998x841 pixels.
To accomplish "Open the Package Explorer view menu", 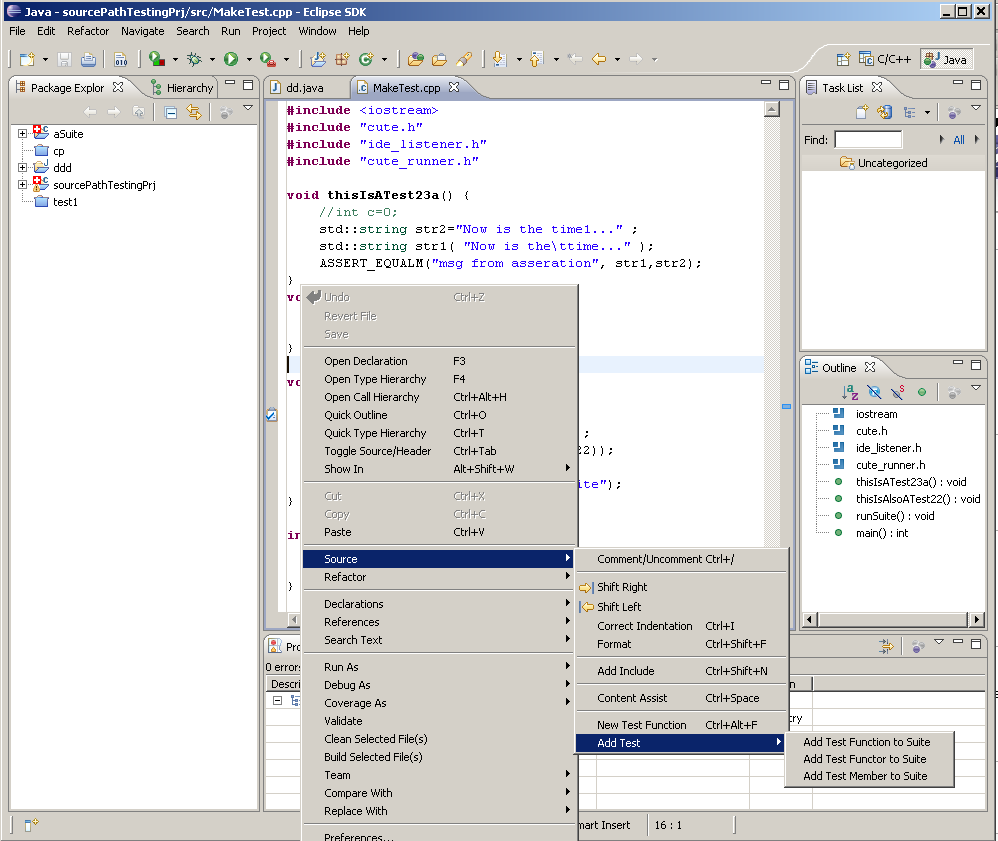I will click(x=248, y=109).
